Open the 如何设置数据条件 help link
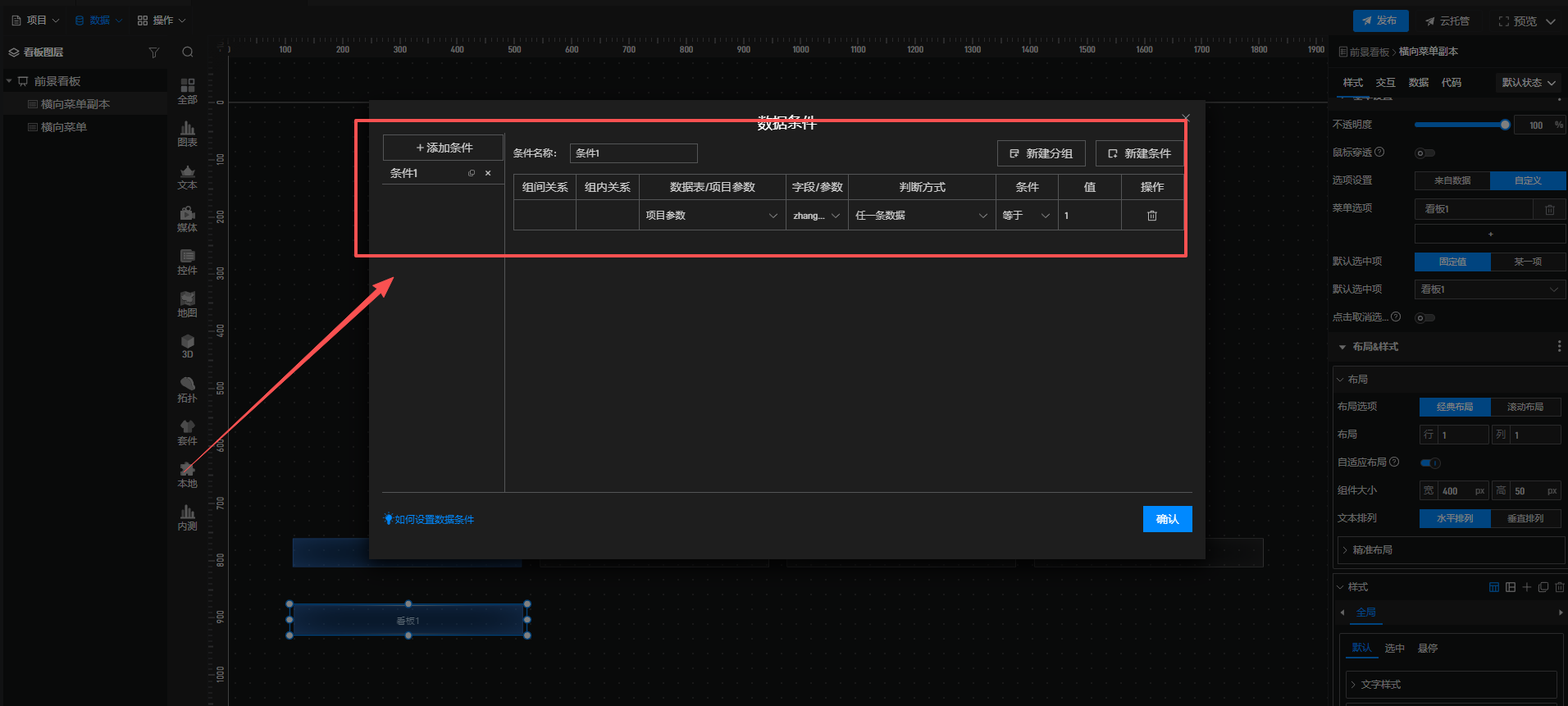Viewport: 1568px width, 706px height. pyautogui.click(x=433, y=520)
